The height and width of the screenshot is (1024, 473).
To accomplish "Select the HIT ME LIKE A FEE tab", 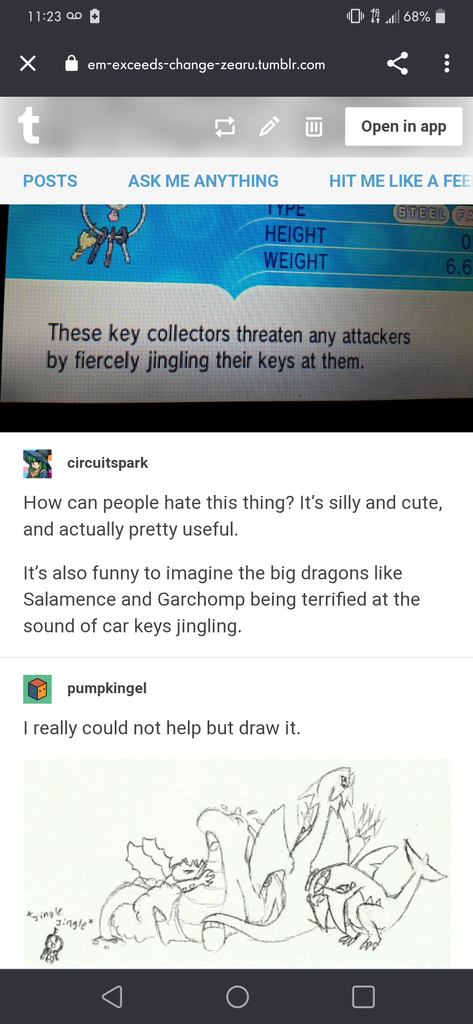I will click(400, 181).
